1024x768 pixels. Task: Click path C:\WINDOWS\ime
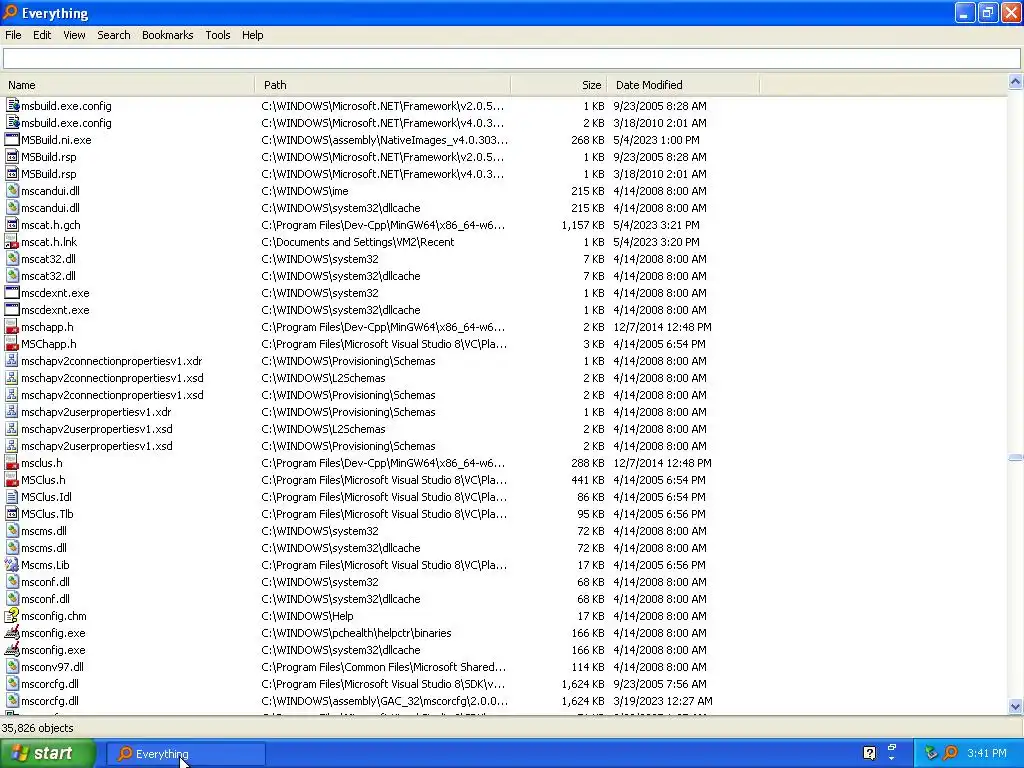(305, 191)
